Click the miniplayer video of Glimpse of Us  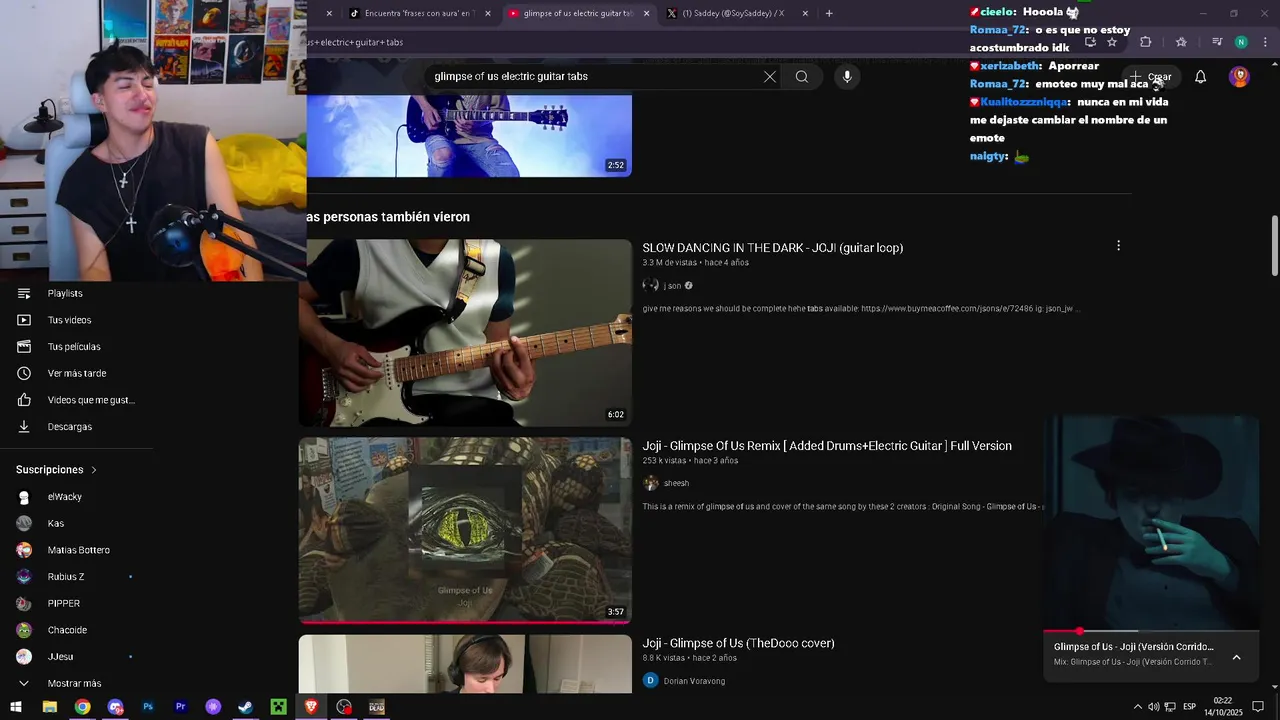1151,523
